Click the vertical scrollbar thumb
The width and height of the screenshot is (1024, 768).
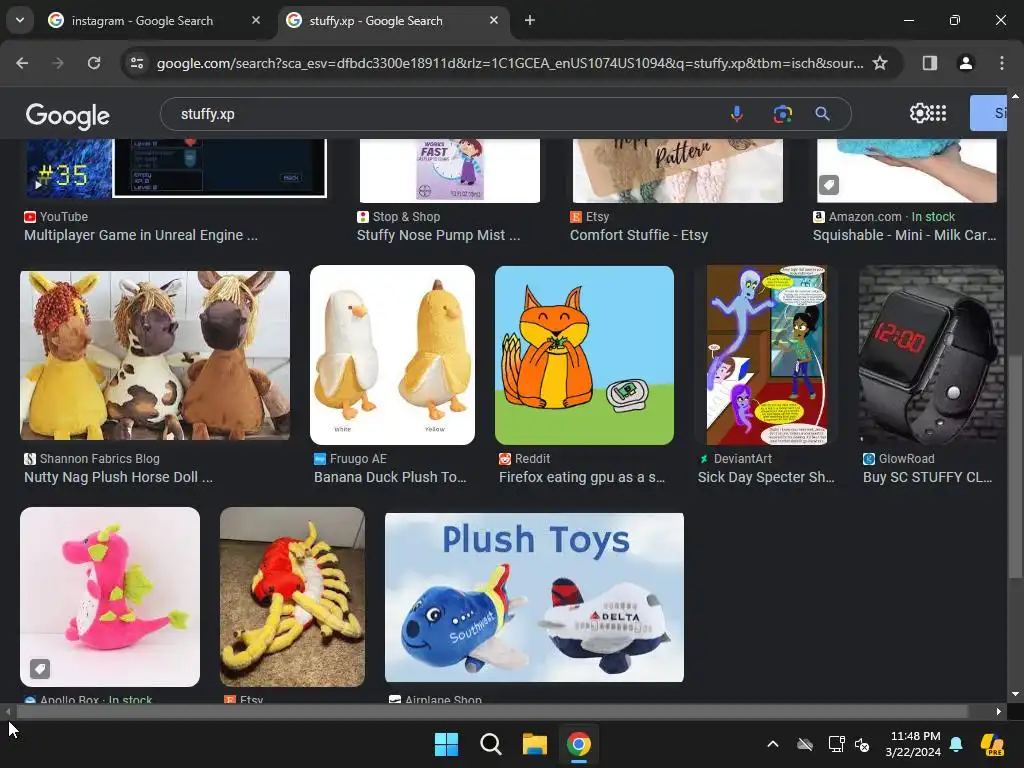pos(1015,466)
